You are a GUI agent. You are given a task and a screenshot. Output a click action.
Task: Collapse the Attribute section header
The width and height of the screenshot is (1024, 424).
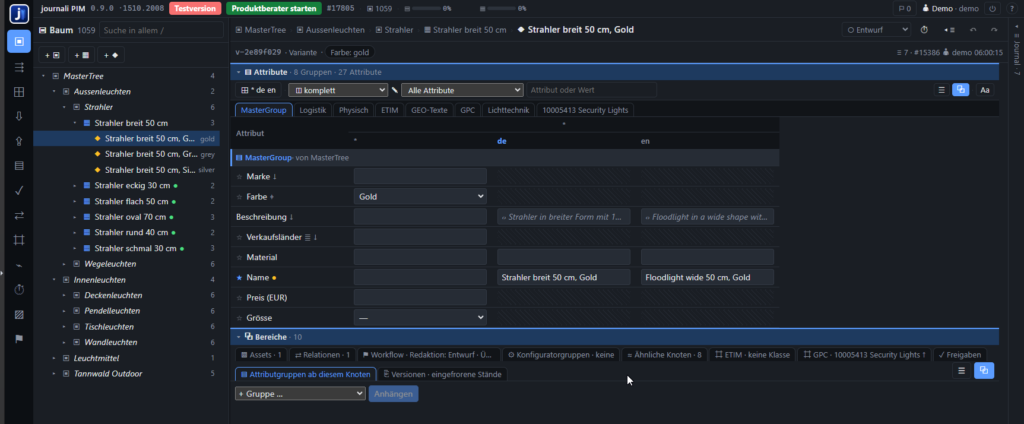239,73
